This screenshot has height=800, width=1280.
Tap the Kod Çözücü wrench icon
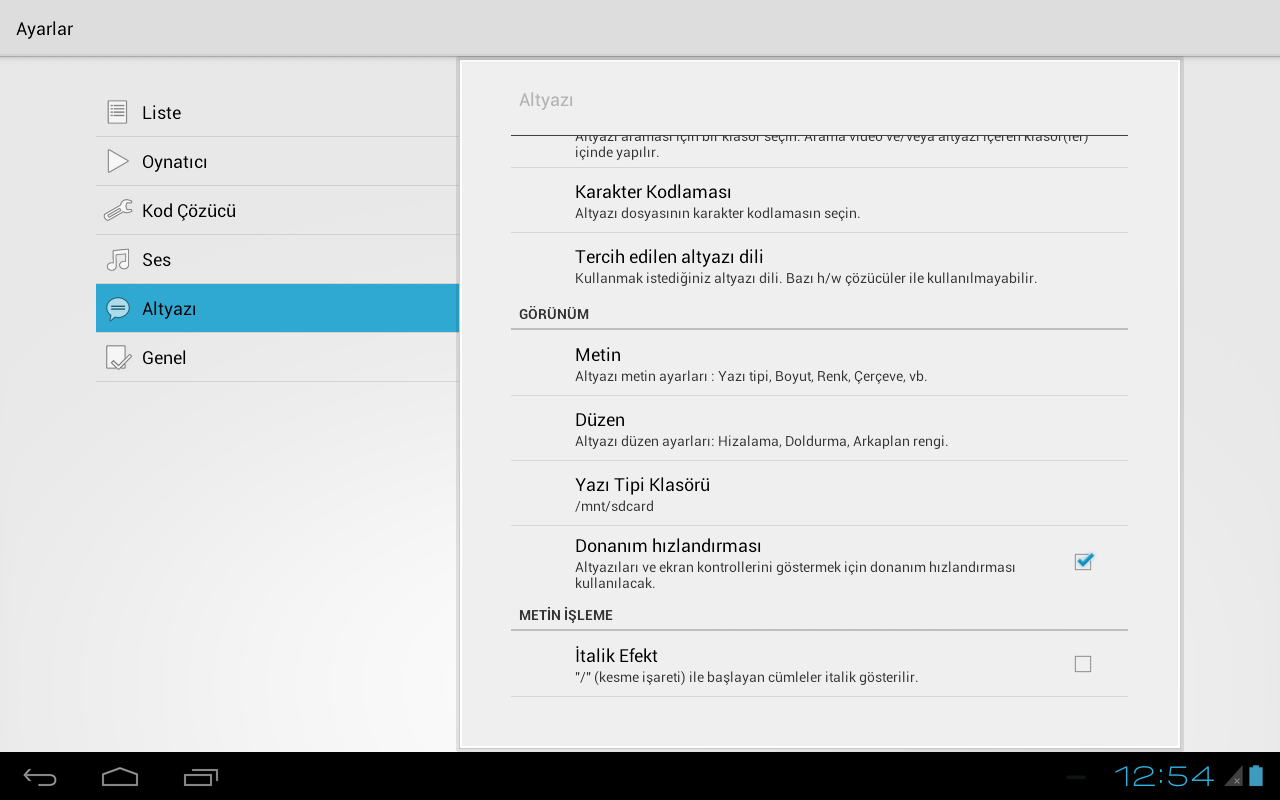pos(118,210)
